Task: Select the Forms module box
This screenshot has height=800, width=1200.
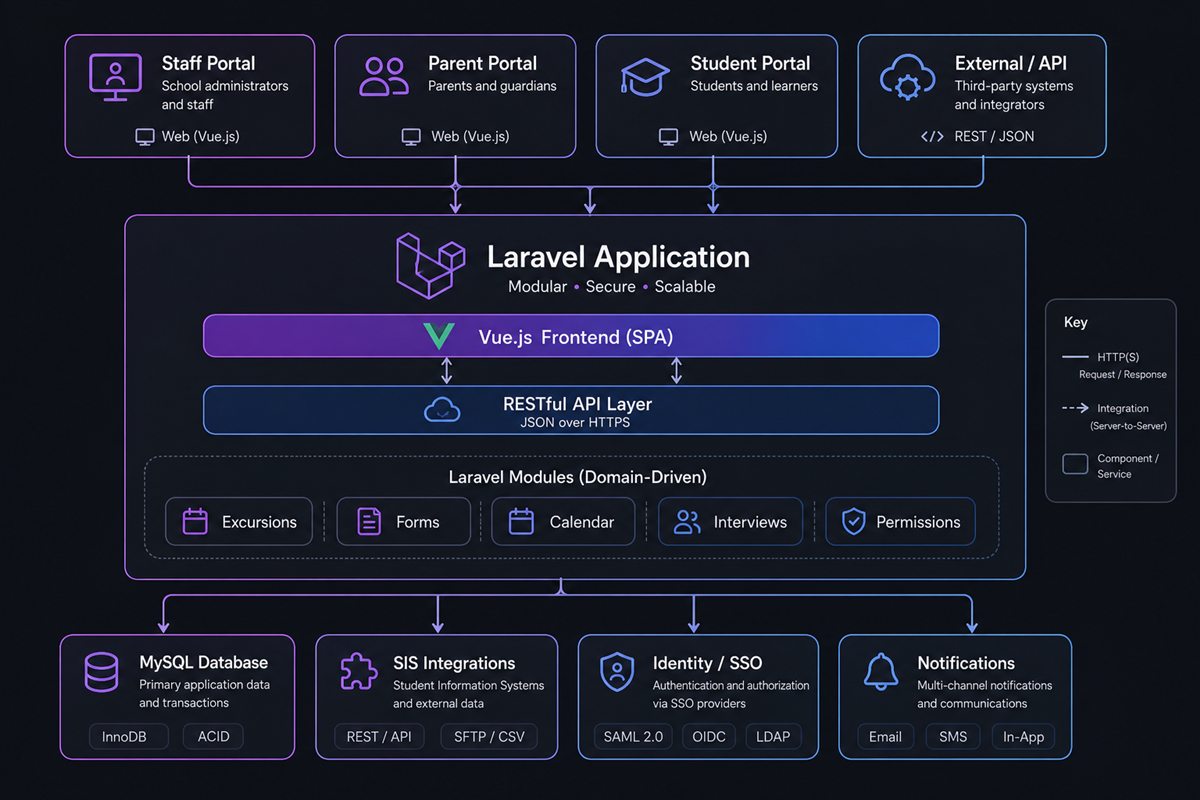Action: point(403,521)
